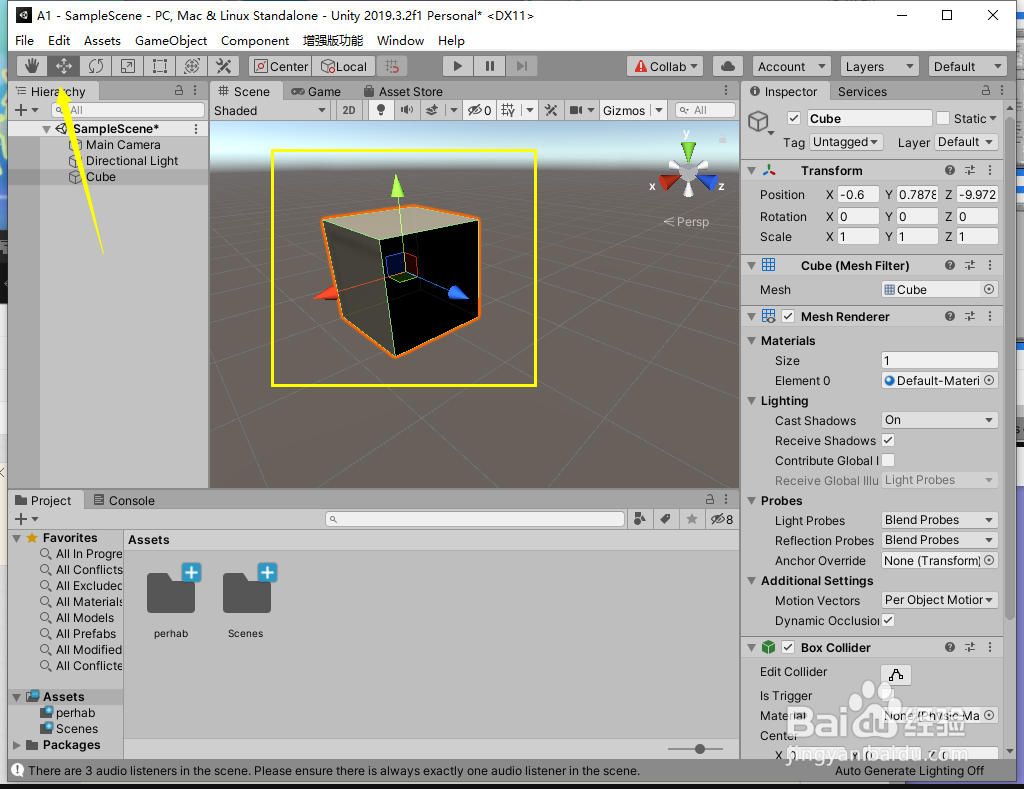
Task: Switch to the Asset Store tab
Action: coord(404,91)
